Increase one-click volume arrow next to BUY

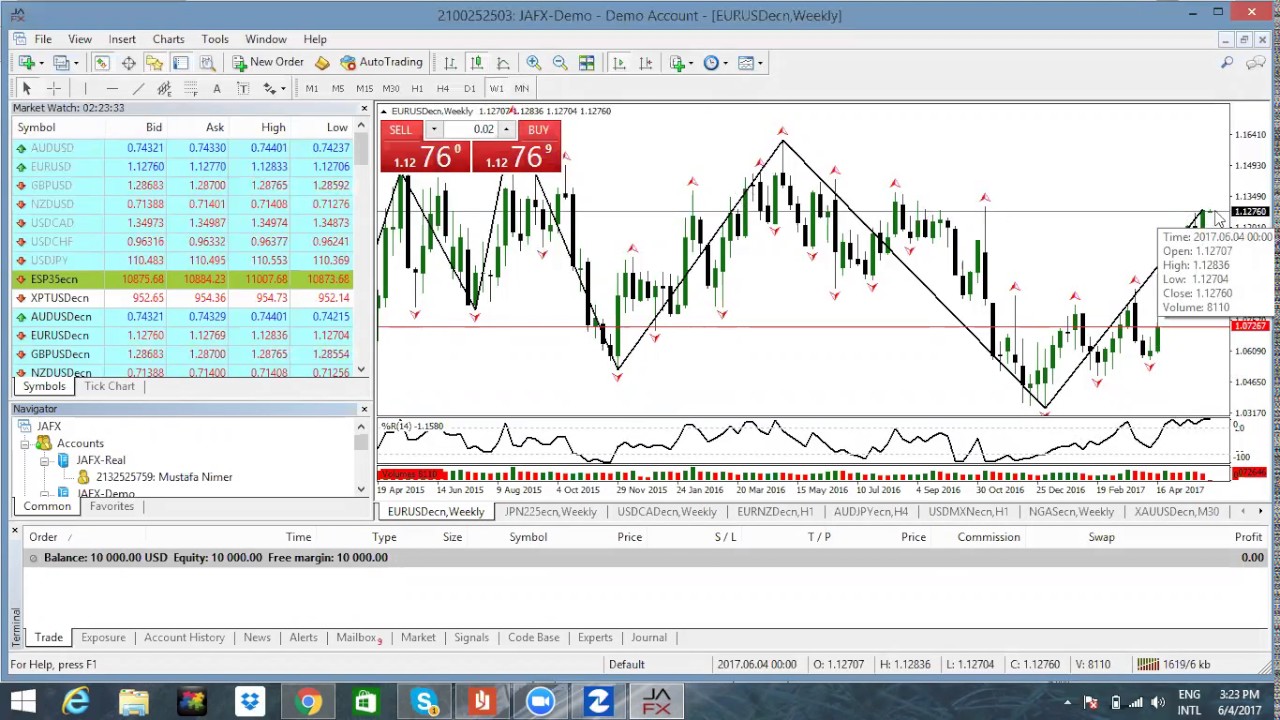(506, 130)
